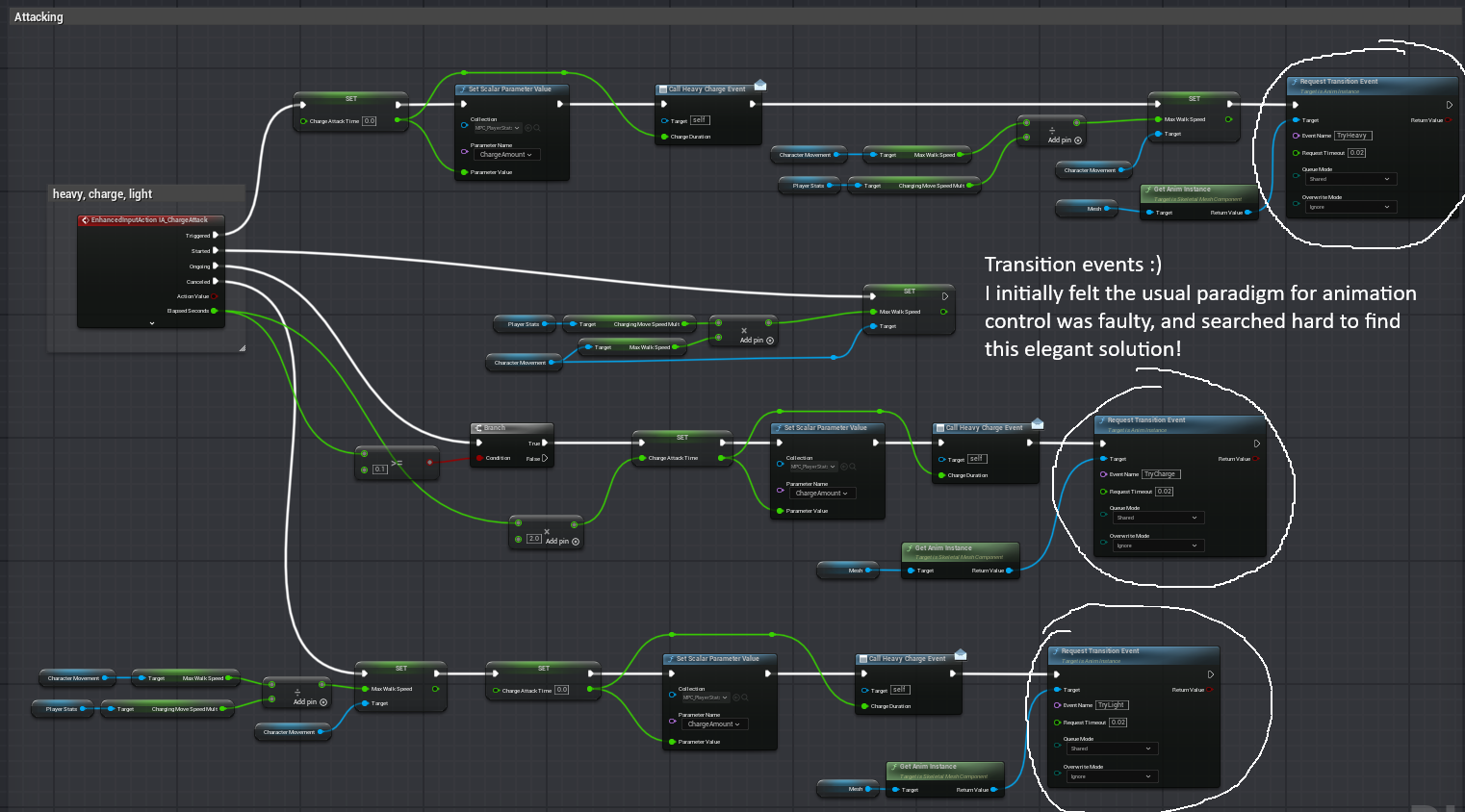
Task: Select the Player Stats variable in TryLight chain
Action: click(x=62, y=709)
